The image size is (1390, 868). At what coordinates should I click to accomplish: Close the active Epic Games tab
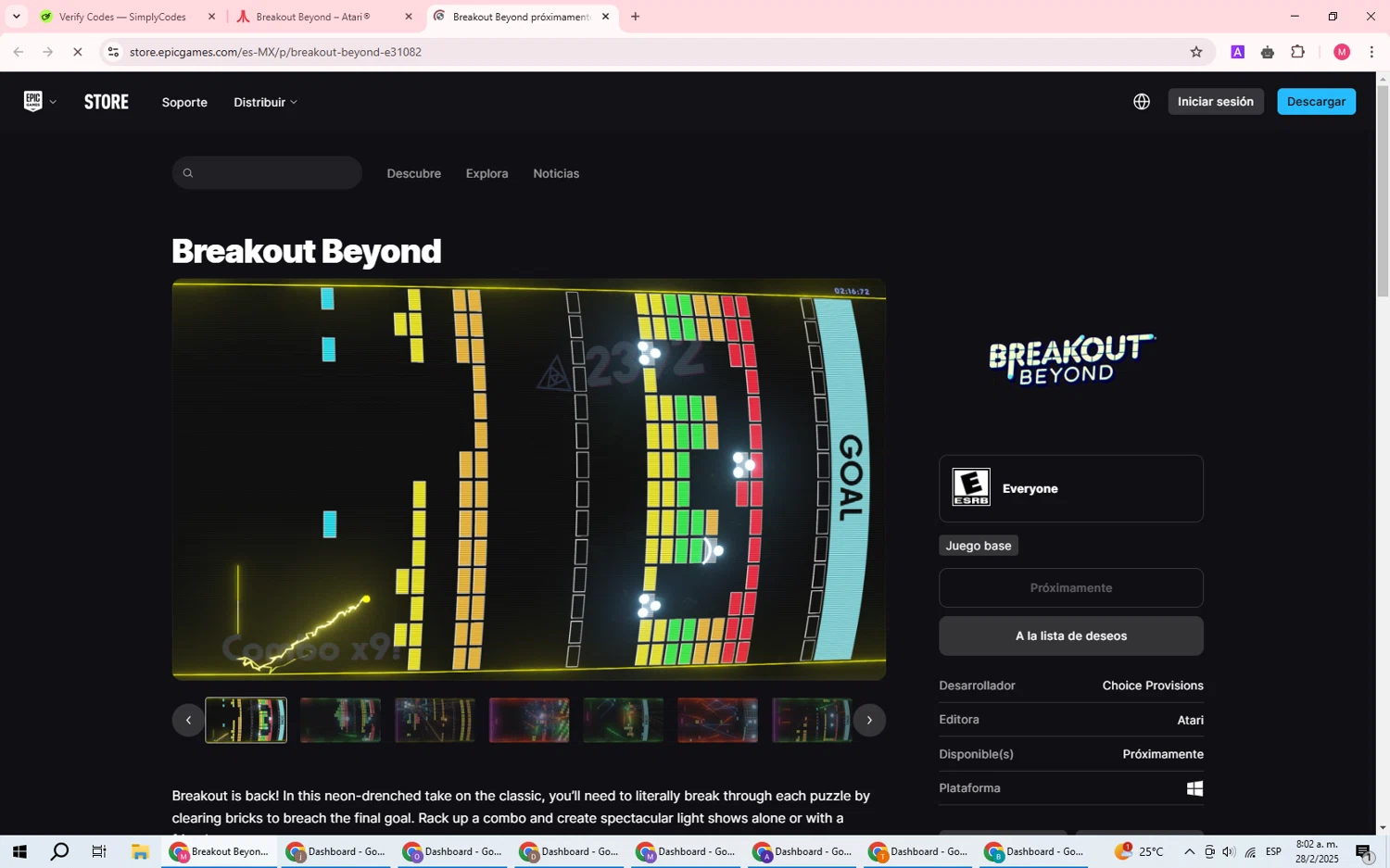(606, 17)
